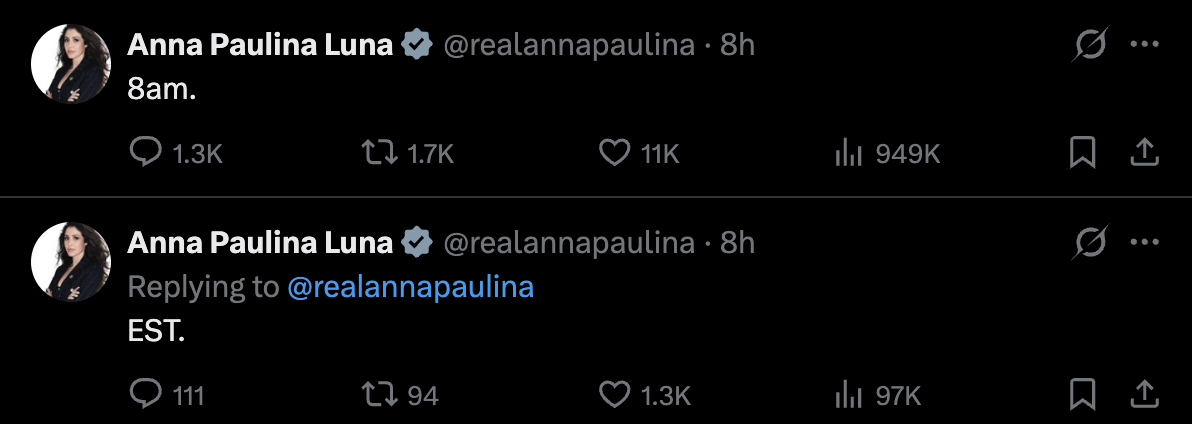Viewport: 1192px width, 424px height.
Task: Open Grok icon on the "EST." reply
Action: pos(1090,242)
